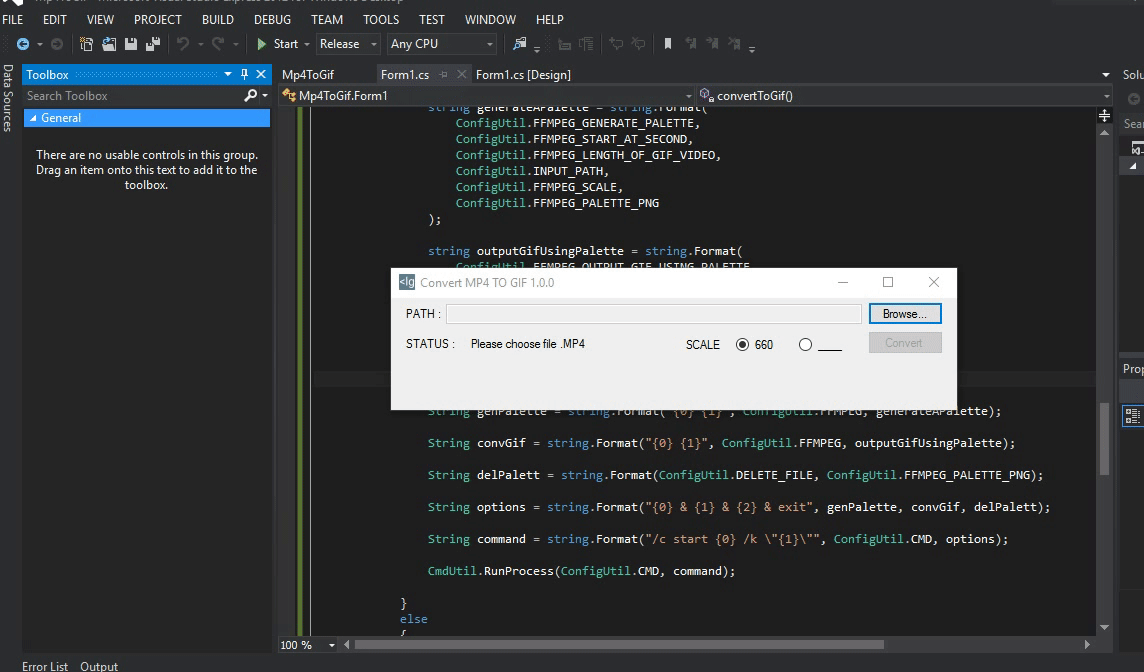Open the Release configuration dropdown

click(374, 45)
